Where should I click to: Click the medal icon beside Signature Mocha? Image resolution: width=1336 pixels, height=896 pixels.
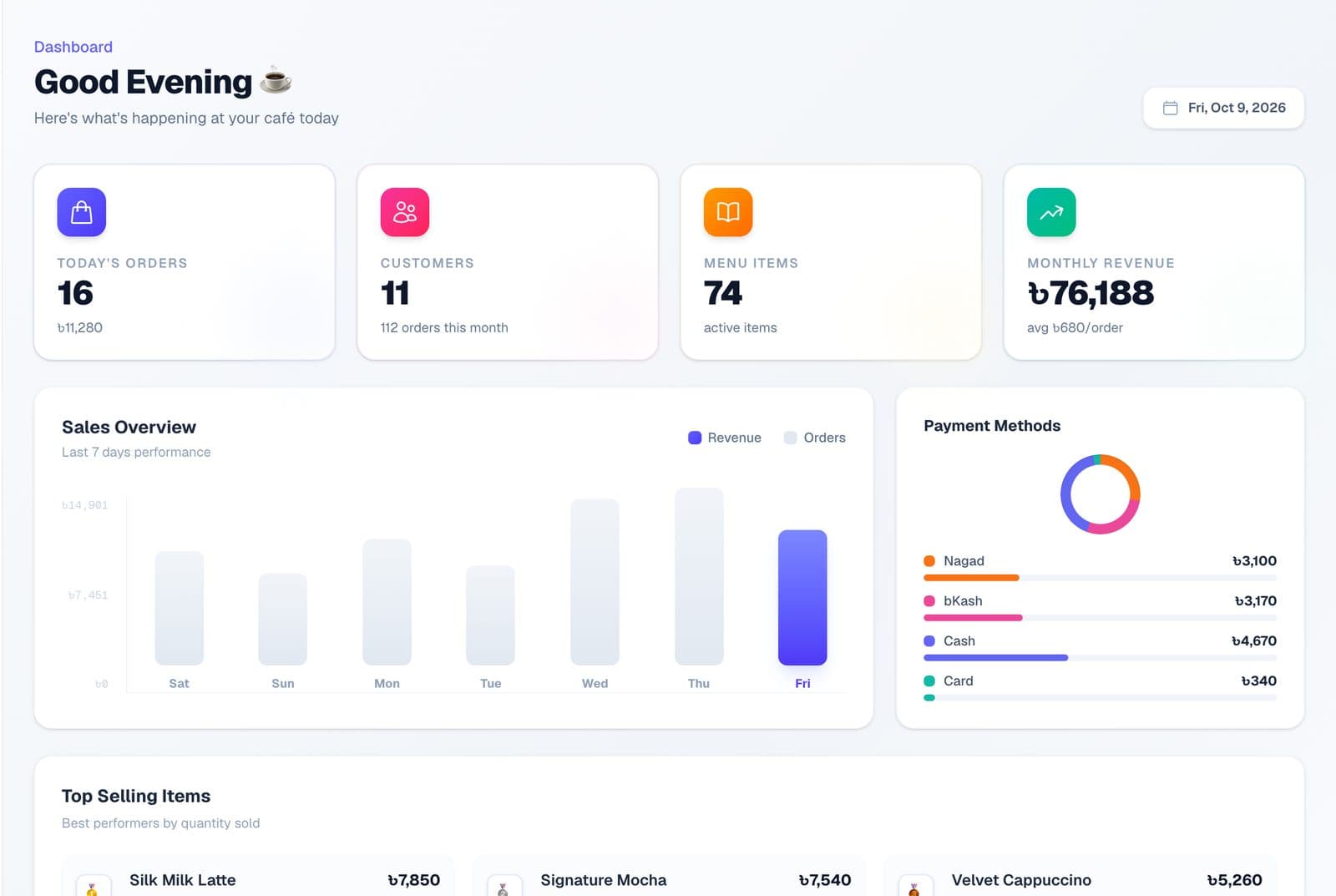tap(503, 887)
